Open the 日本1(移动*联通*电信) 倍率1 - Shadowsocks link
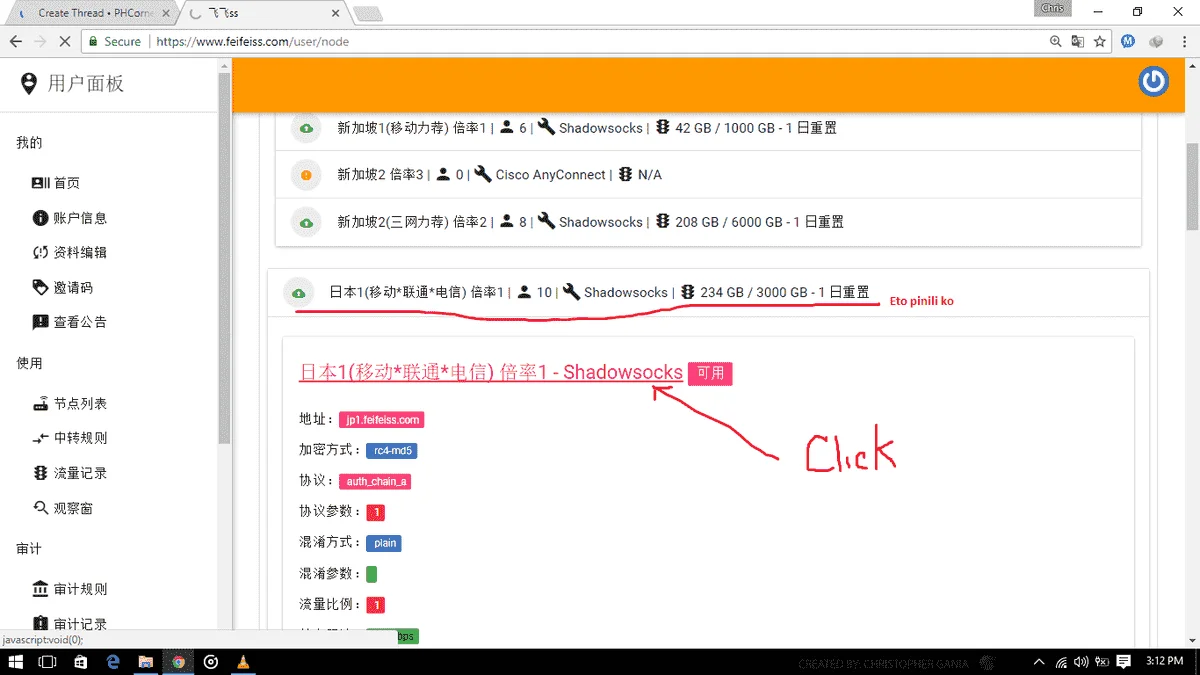The image size is (1200, 675). point(491,372)
